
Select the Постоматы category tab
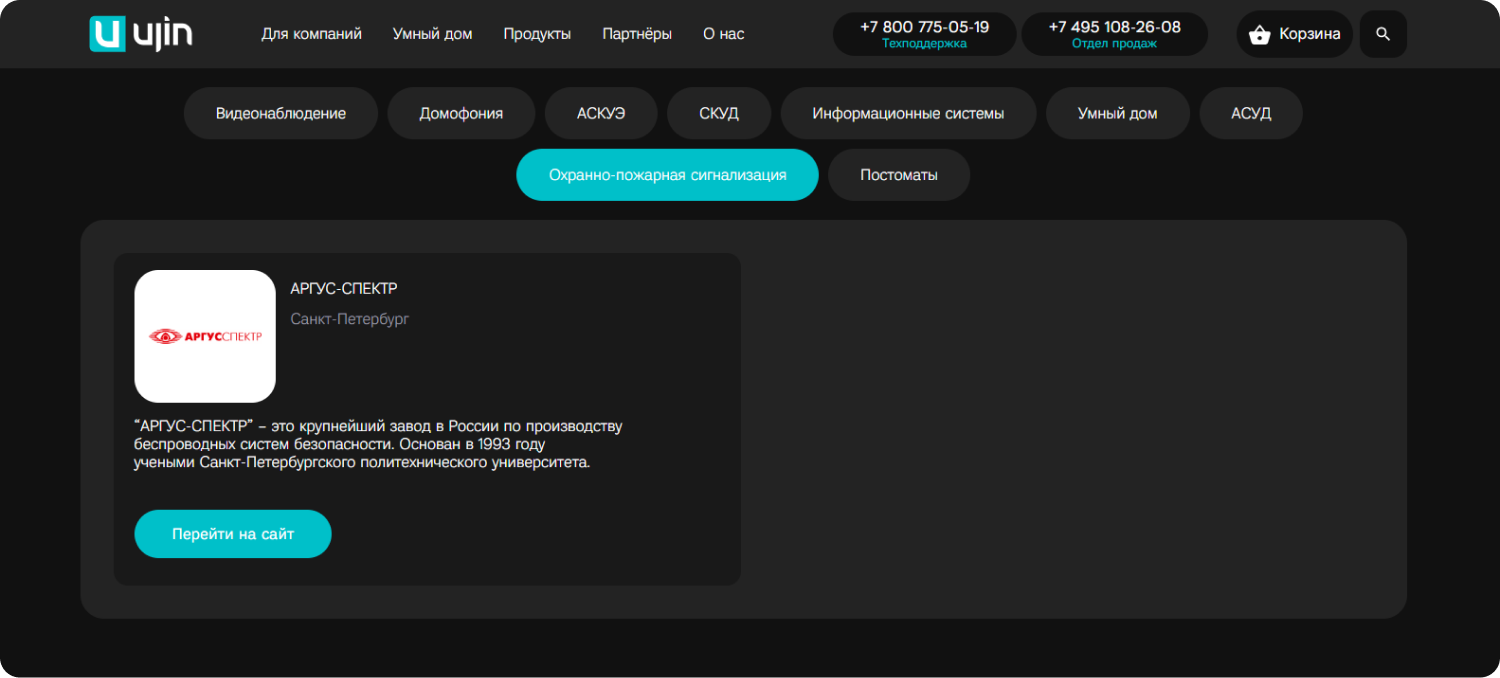click(x=899, y=175)
